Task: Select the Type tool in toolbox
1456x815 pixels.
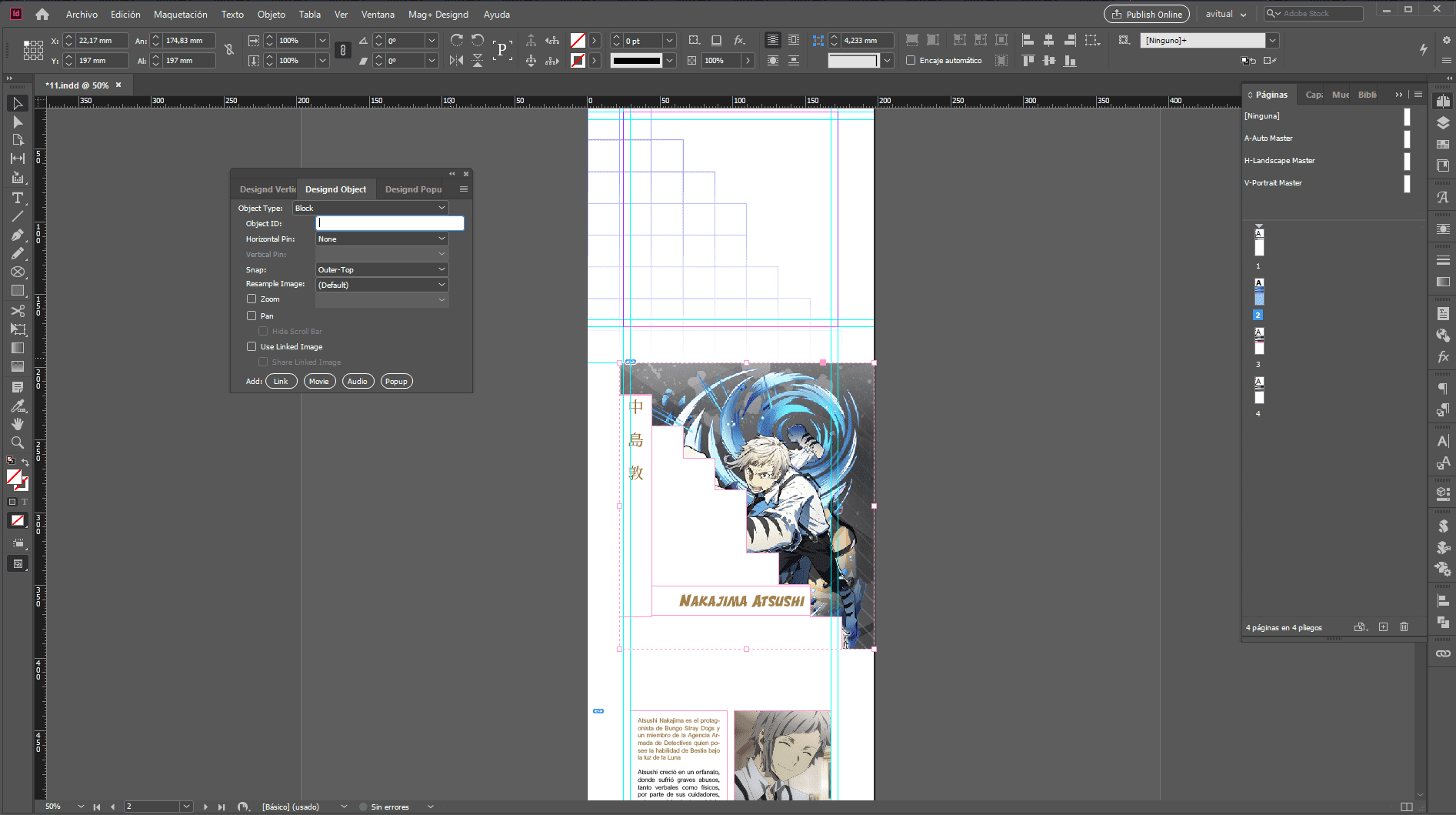Action: pos(18,198)
